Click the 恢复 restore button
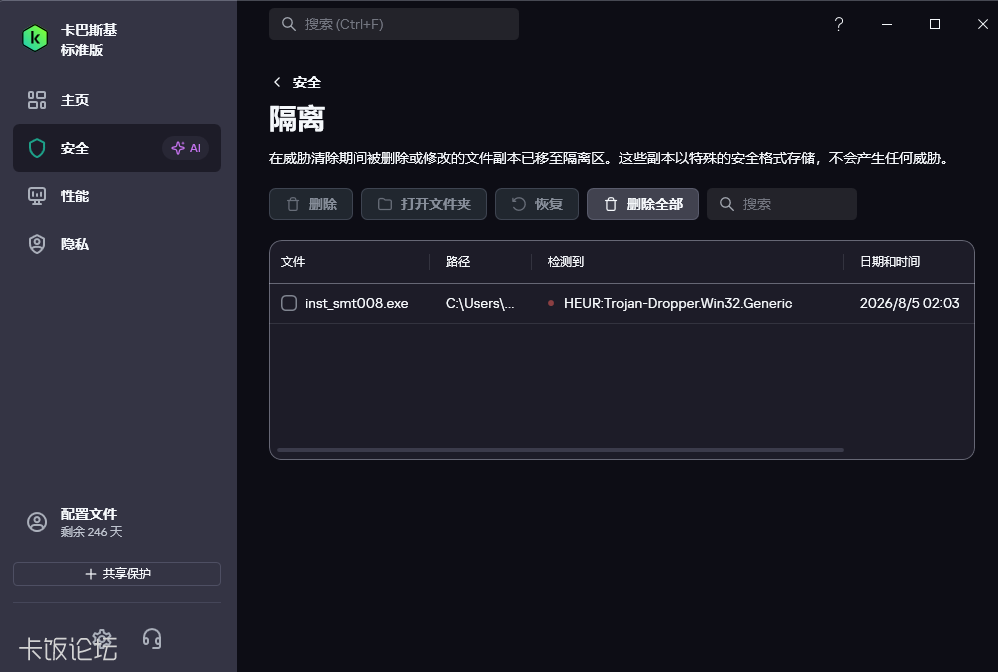The height and width of the screenshot is (672, 998). pyautogui.click(x=537, y=204)
